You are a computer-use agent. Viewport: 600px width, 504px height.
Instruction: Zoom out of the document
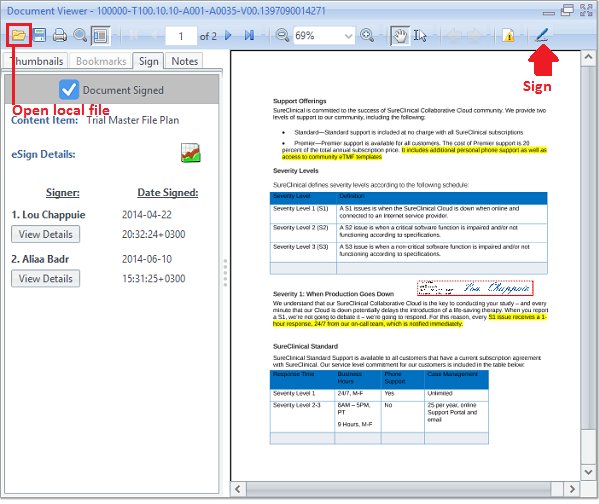pyautogui.click(x=282, y=35)
